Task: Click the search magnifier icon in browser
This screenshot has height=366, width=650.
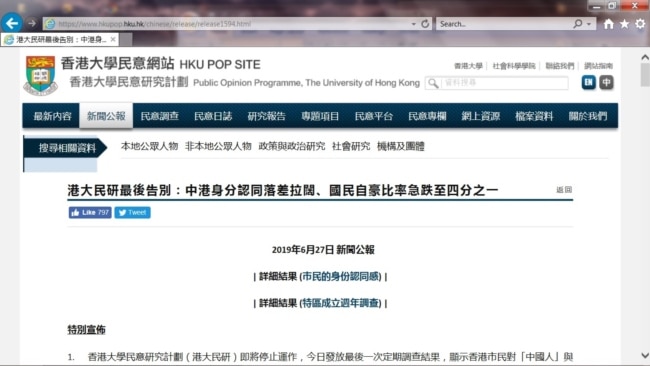Action: tap(577, 24)
